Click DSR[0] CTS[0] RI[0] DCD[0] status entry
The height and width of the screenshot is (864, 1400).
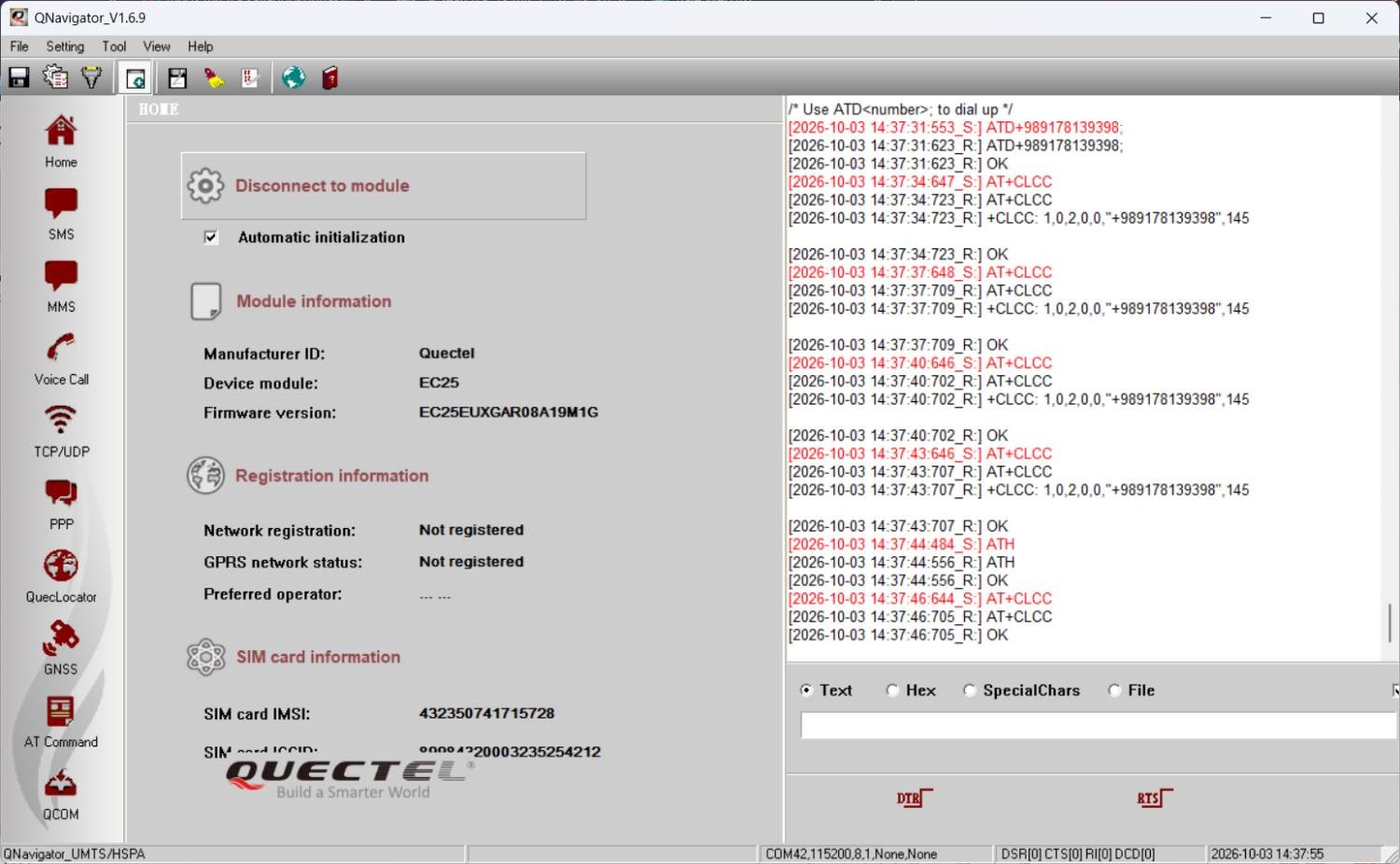click(x=1077, y=854)
